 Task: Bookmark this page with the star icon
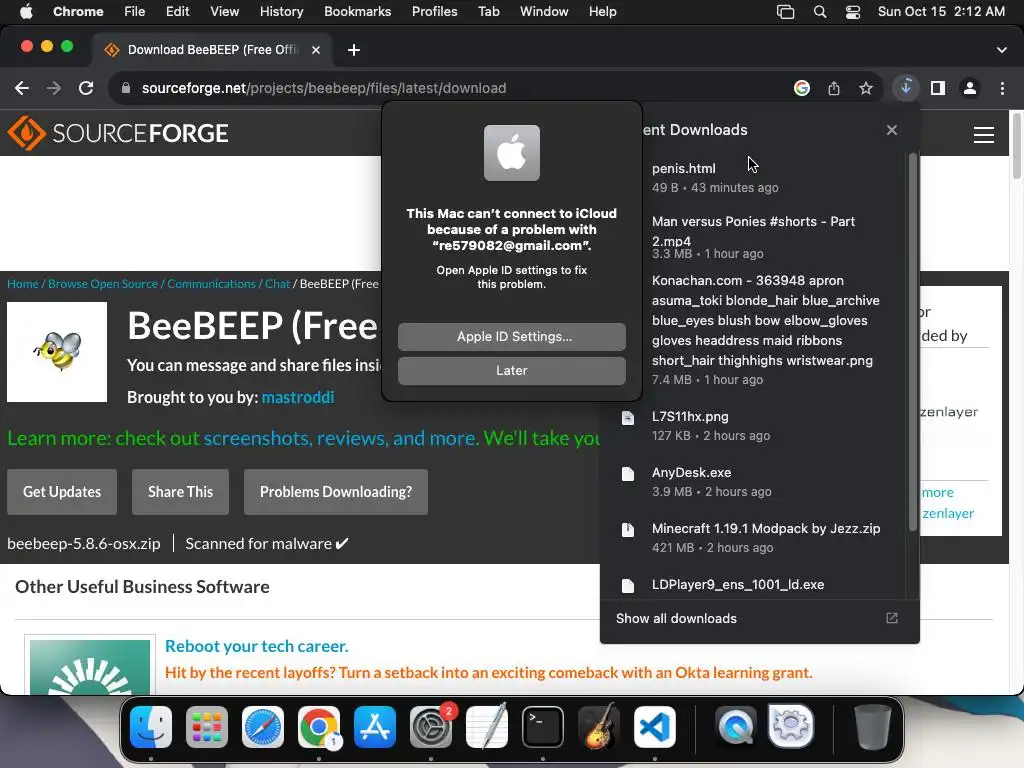[x=866, y=88]
